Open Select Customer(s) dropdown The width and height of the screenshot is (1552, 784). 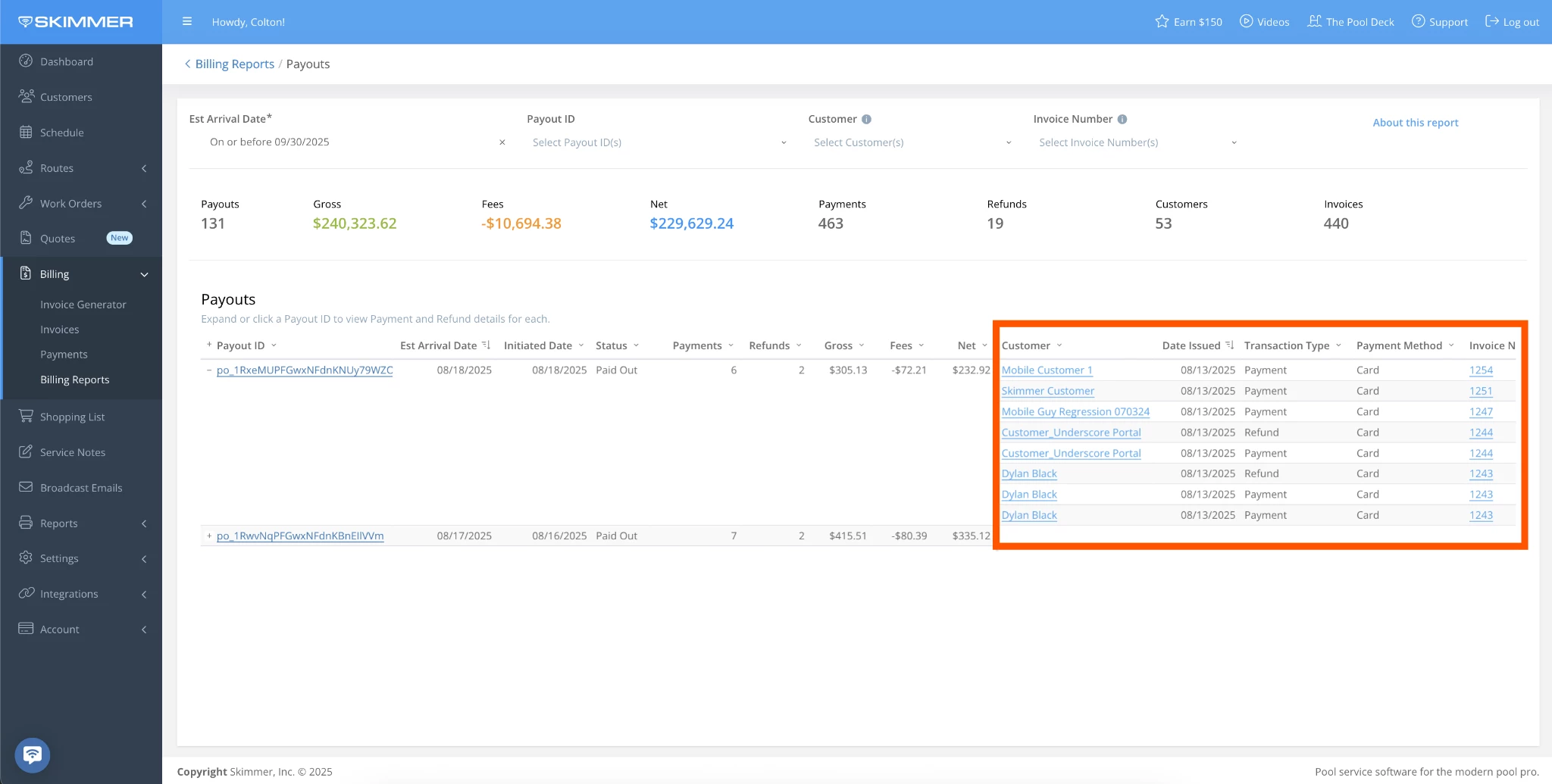[x=912, y=142]
